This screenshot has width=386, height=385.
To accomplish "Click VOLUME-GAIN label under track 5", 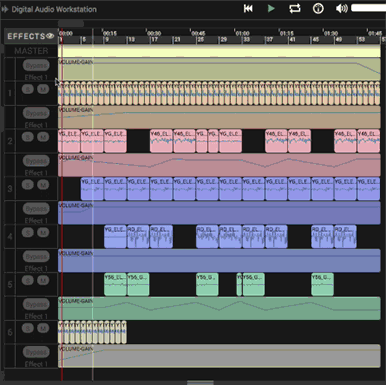I will click(x=76, y=301).
